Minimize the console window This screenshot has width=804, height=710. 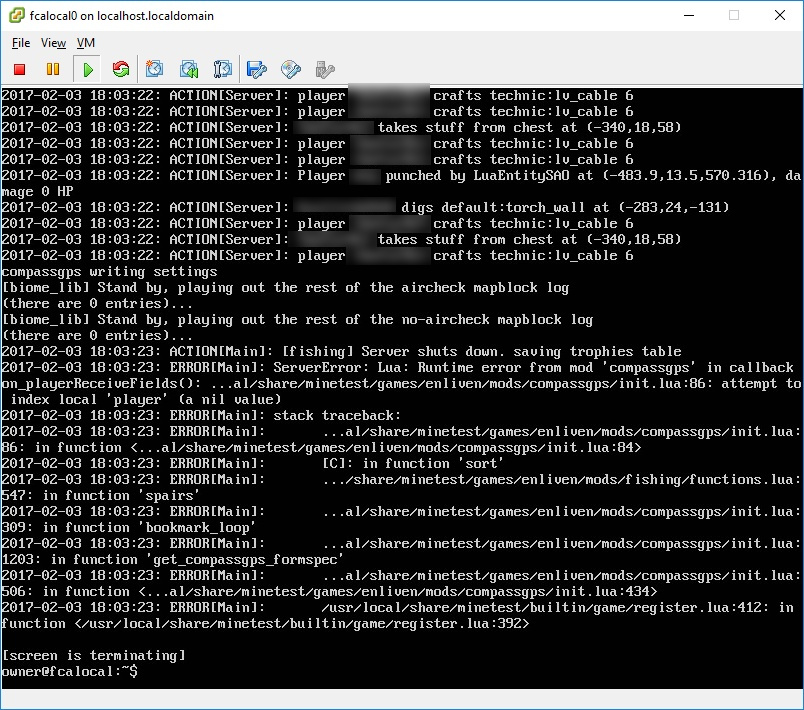point(688,16)
